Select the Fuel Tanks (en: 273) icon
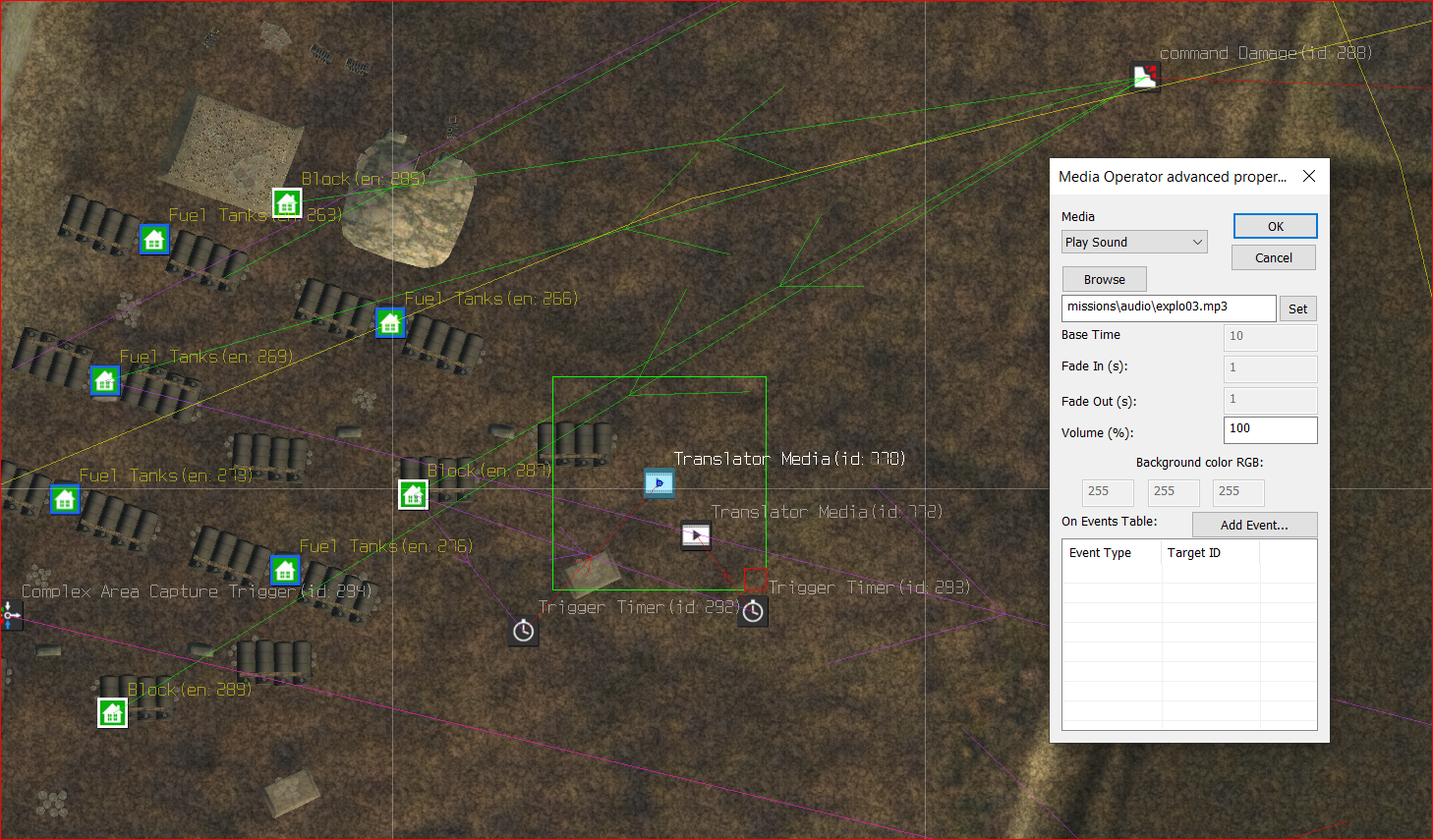1433x840 pixels. coord(65,499)
